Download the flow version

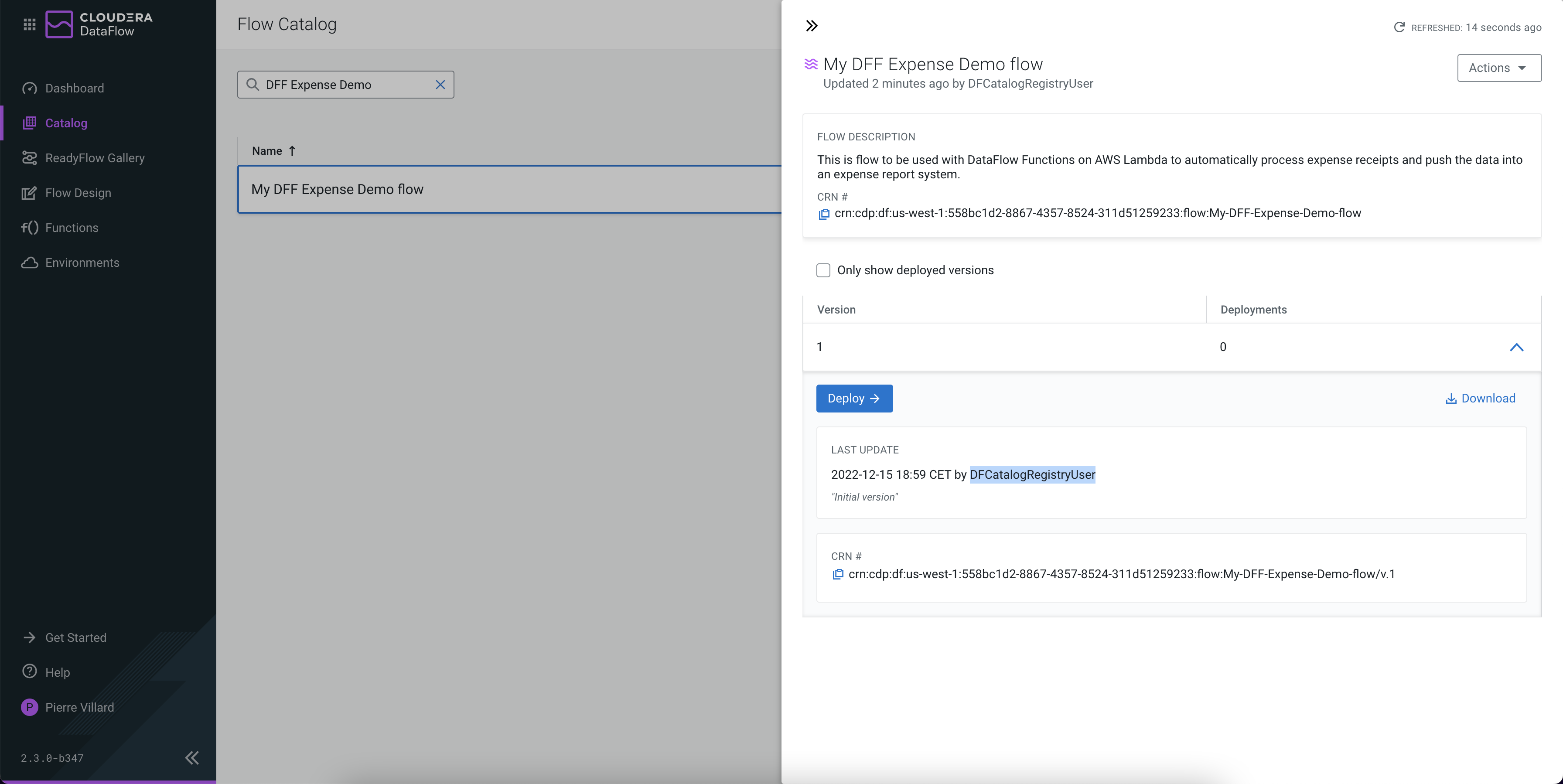click(1480, 399)
